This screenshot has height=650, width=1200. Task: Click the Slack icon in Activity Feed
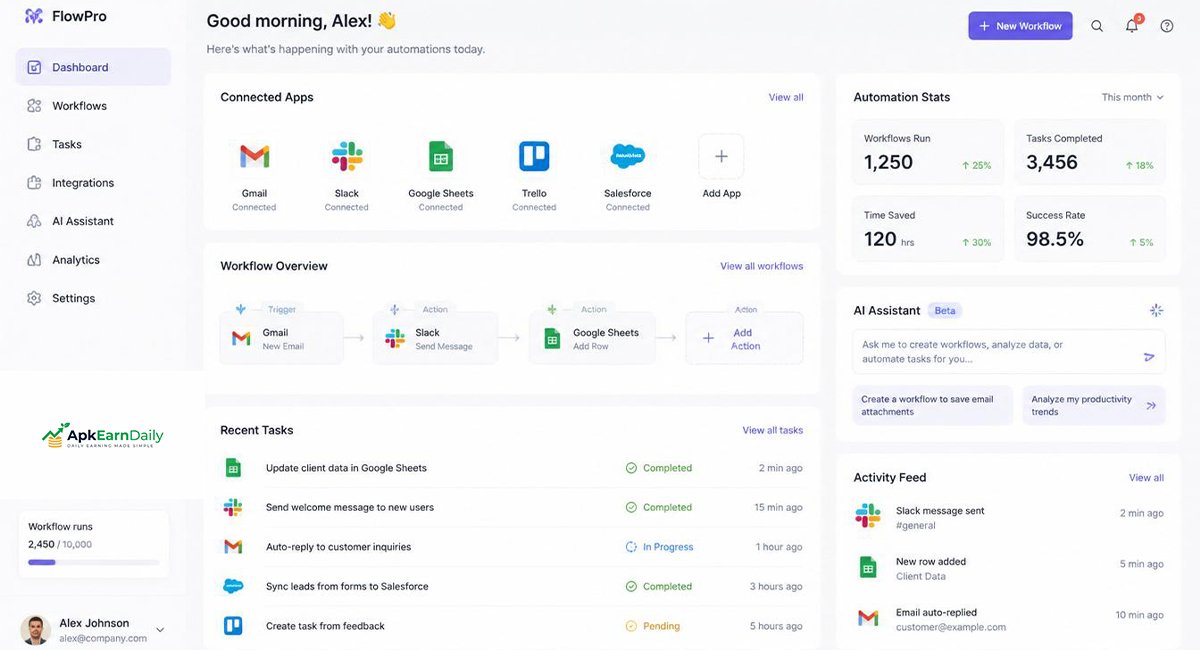pyautogui.click(x=868, y=516)
